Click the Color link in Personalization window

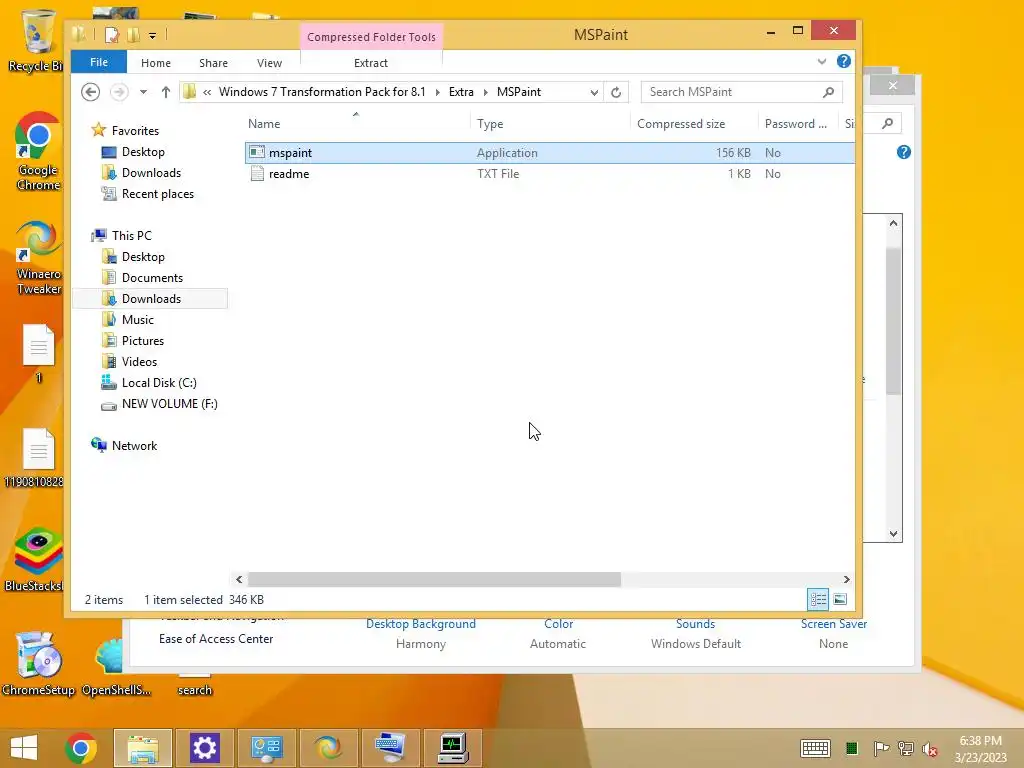click(558, 624)
